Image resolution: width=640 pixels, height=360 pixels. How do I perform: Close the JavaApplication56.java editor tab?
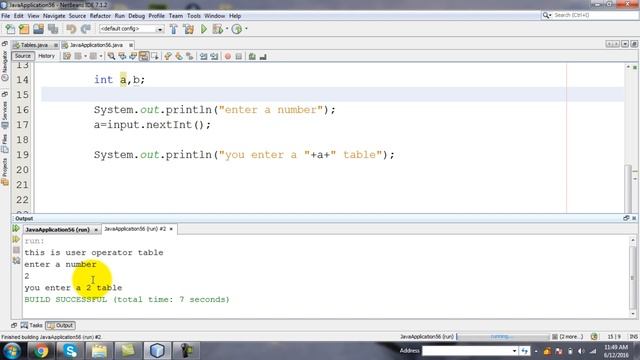click(x=131, y=45)
